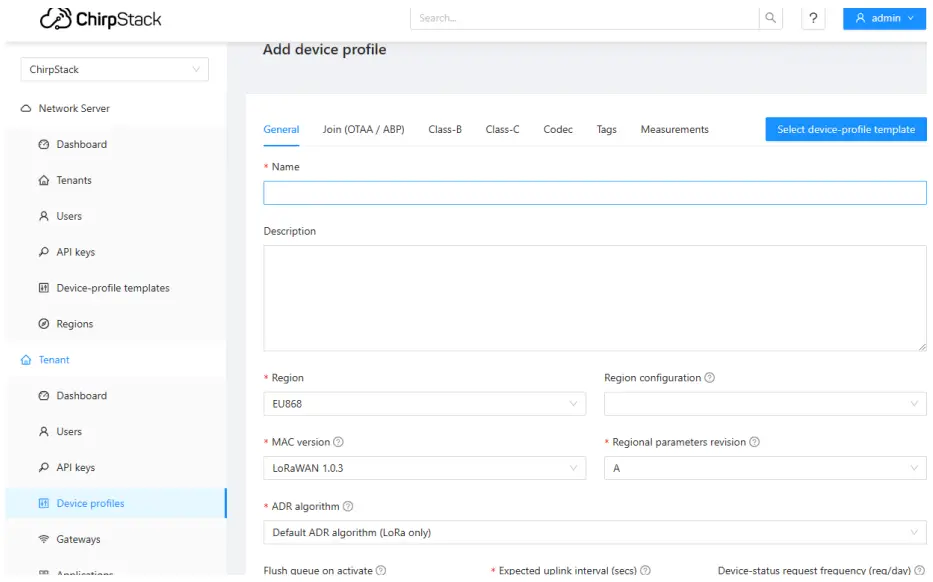Click the Region configuration help icon
This screenshot has width=933, height=582.
tap(709, 378)
